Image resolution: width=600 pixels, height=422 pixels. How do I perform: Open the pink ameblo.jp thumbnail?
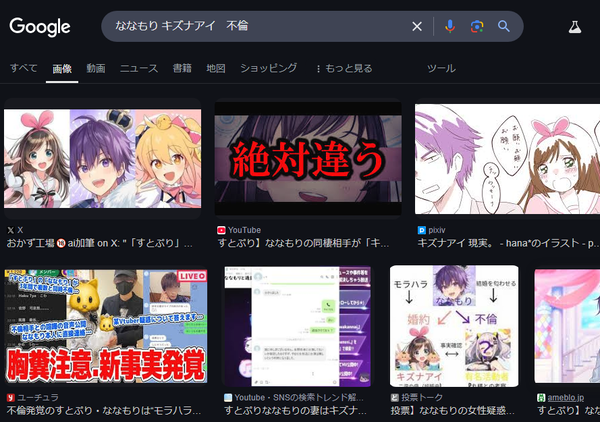point(567,326)
